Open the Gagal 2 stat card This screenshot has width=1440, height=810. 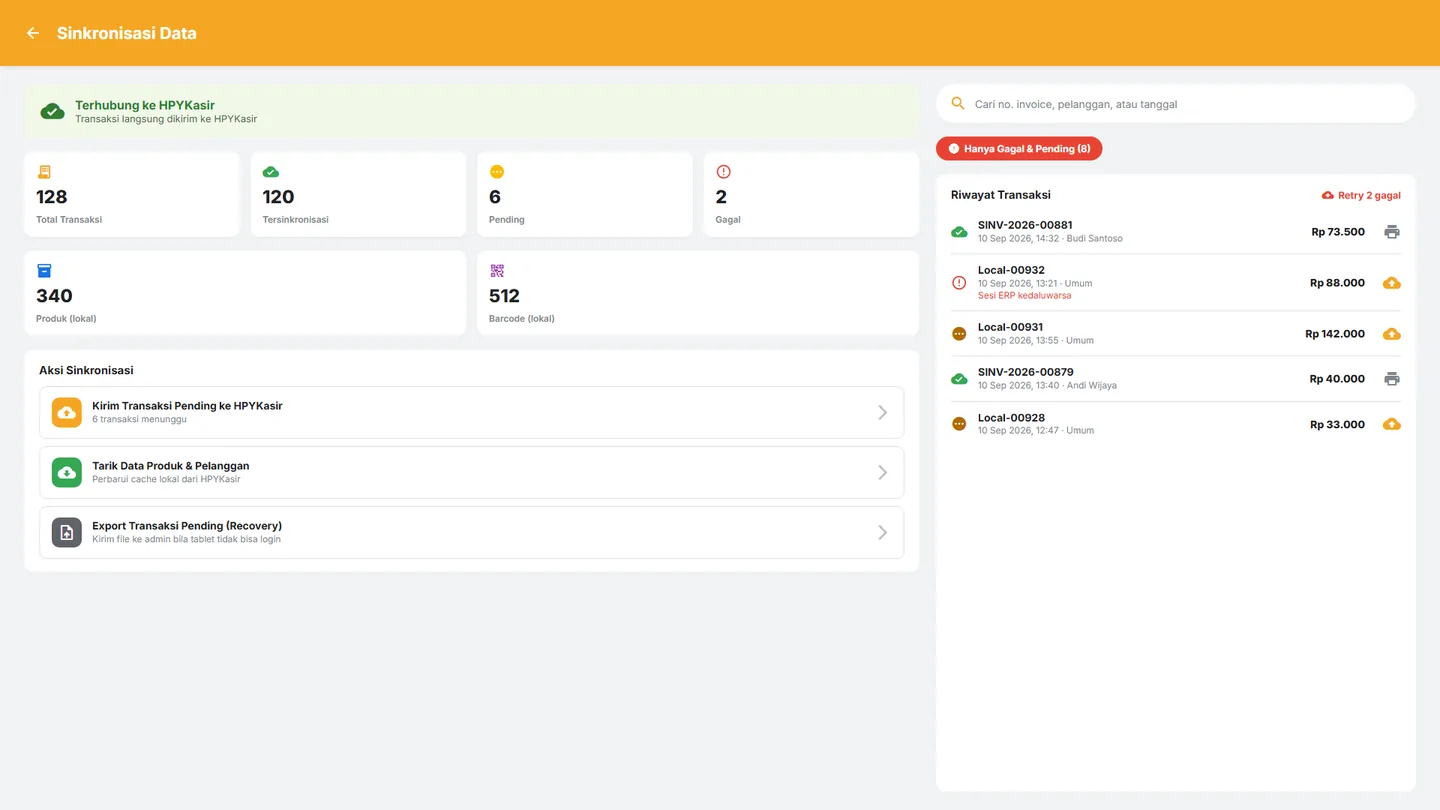pyautogui.click(x=811, y=194)
